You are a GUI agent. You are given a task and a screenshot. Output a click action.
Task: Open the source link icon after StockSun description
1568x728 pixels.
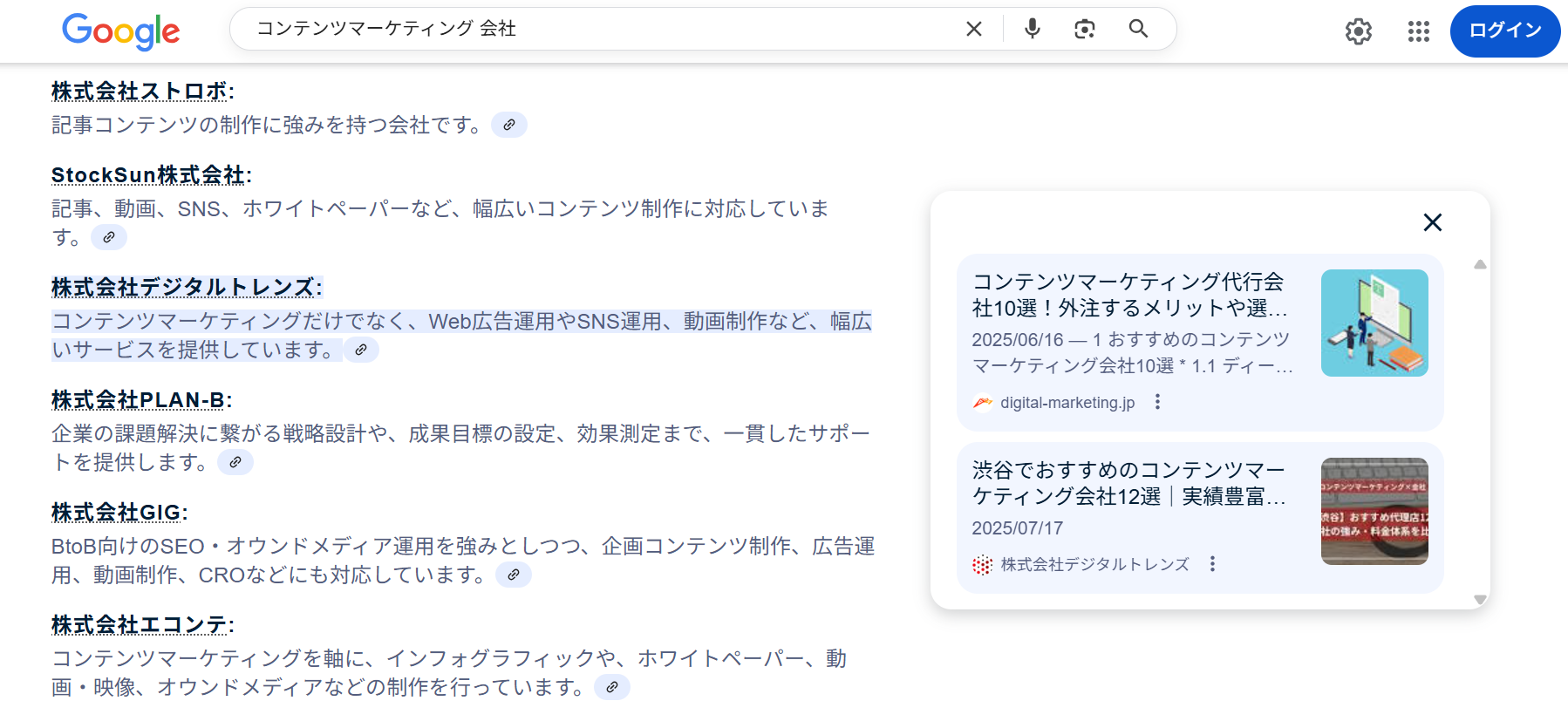[109, 237]
